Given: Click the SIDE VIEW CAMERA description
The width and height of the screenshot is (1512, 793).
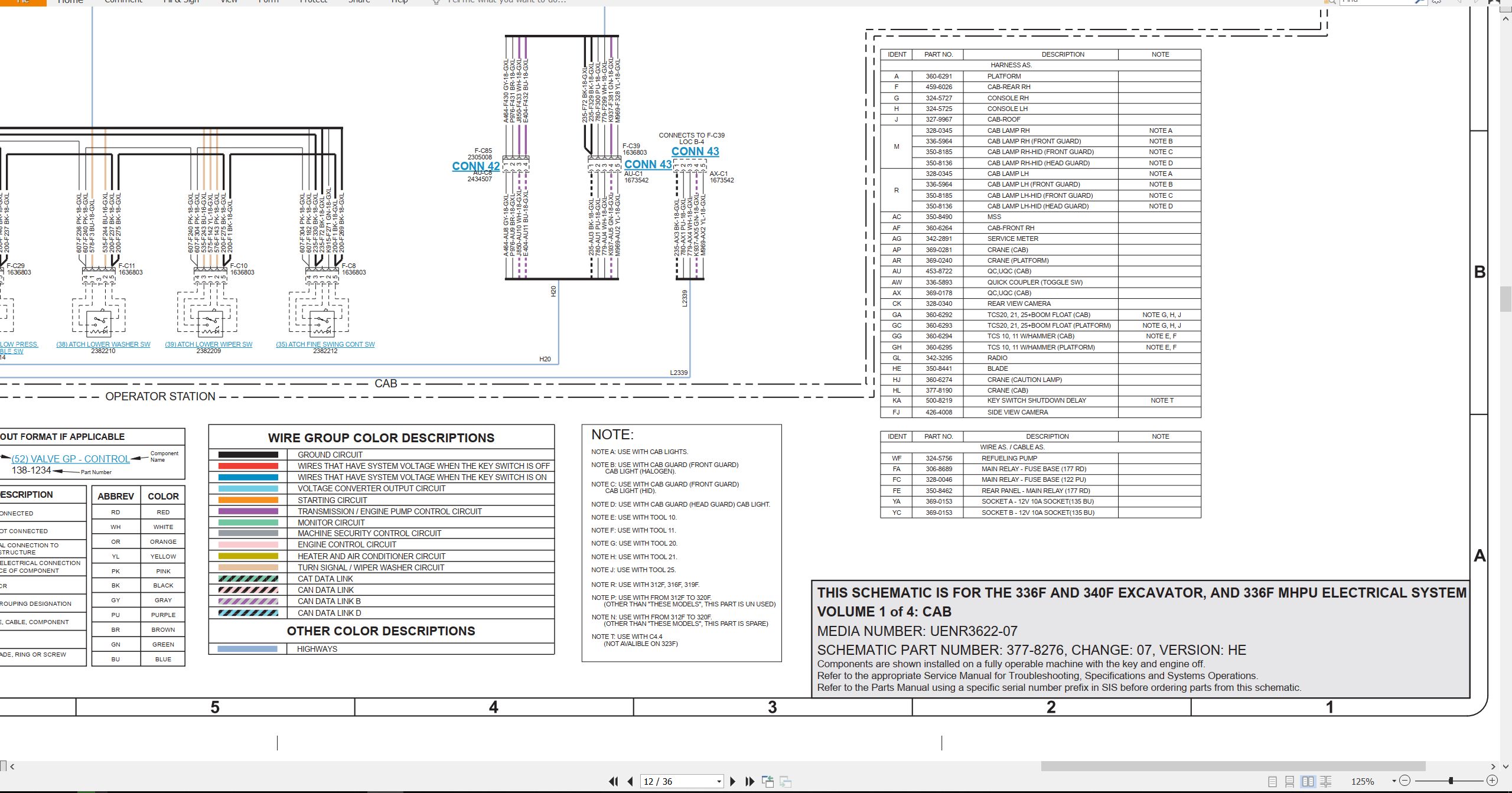Looking at the screenshot, I should tap(1018, 412).
